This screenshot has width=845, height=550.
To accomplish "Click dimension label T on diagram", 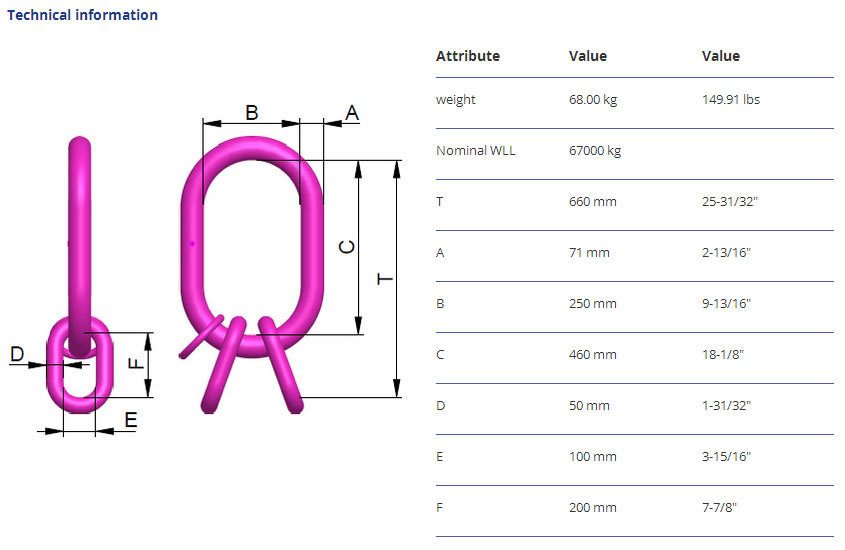I will [x=385, y=279].
